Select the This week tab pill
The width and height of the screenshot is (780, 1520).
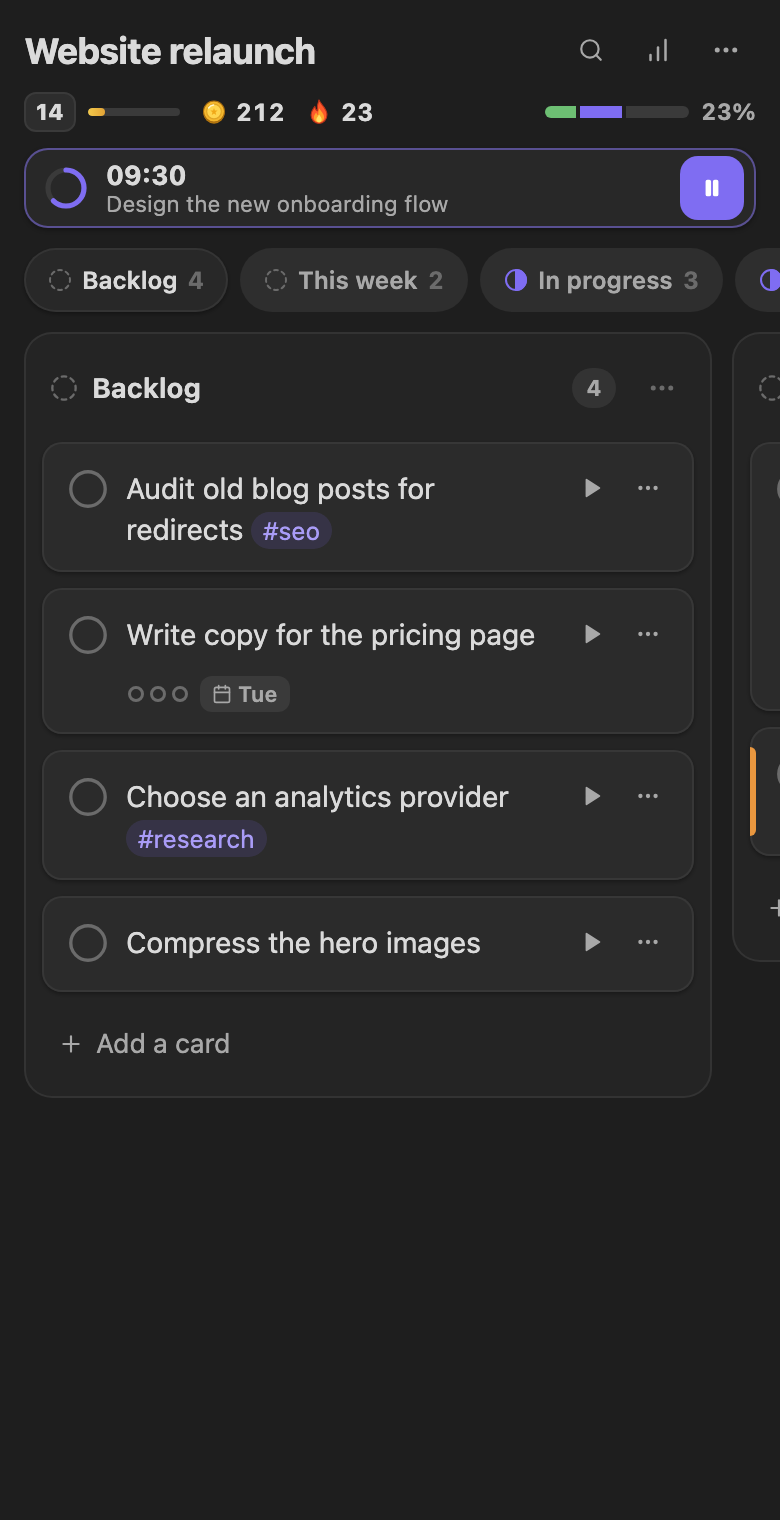click(354, 280)
